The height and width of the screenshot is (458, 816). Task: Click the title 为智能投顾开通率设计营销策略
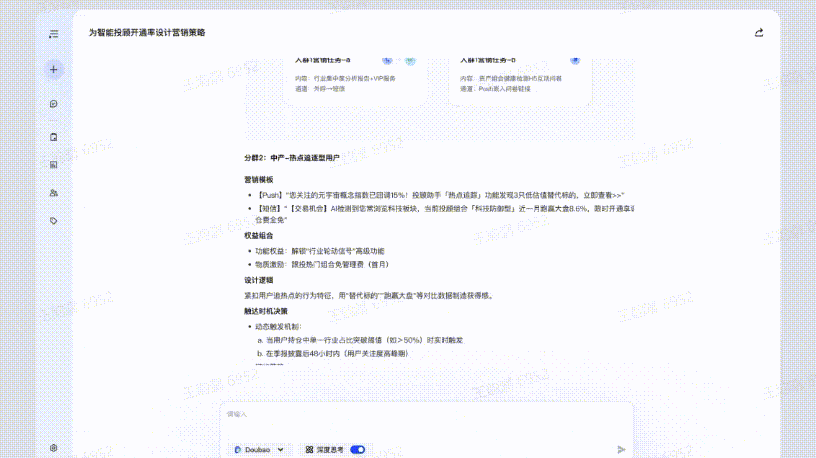pos(147,32)
